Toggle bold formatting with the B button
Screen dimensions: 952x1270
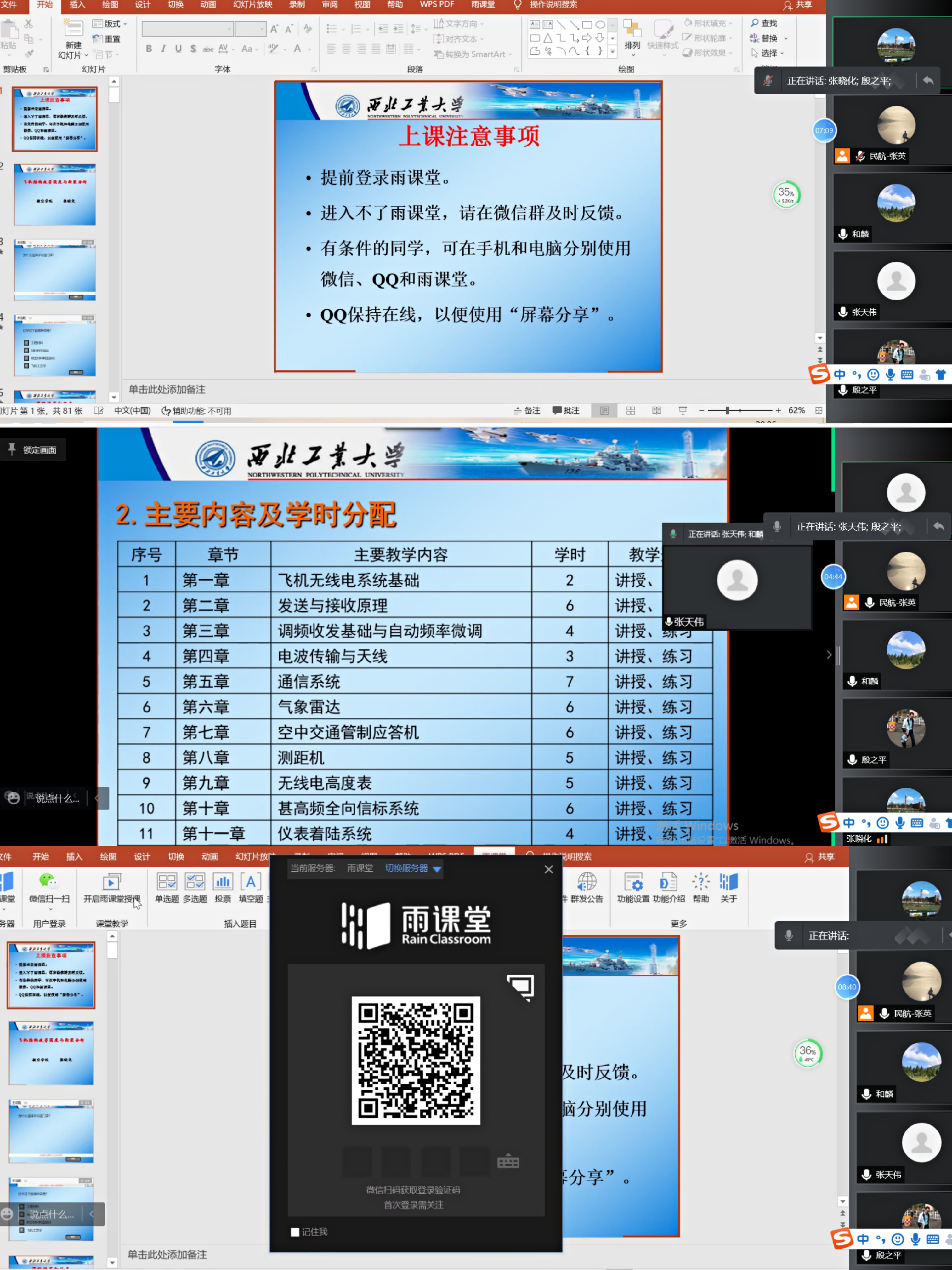[149, 49]
